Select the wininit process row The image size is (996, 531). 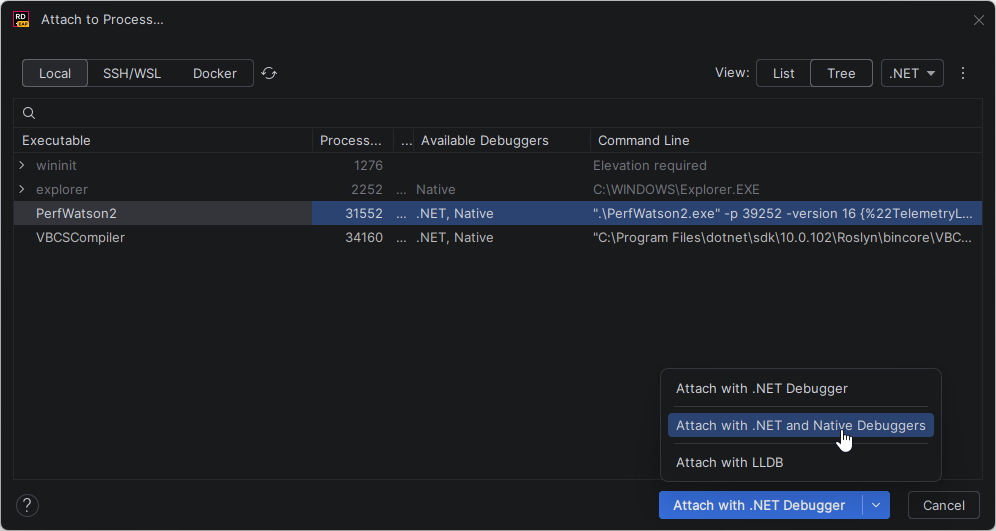498,165
